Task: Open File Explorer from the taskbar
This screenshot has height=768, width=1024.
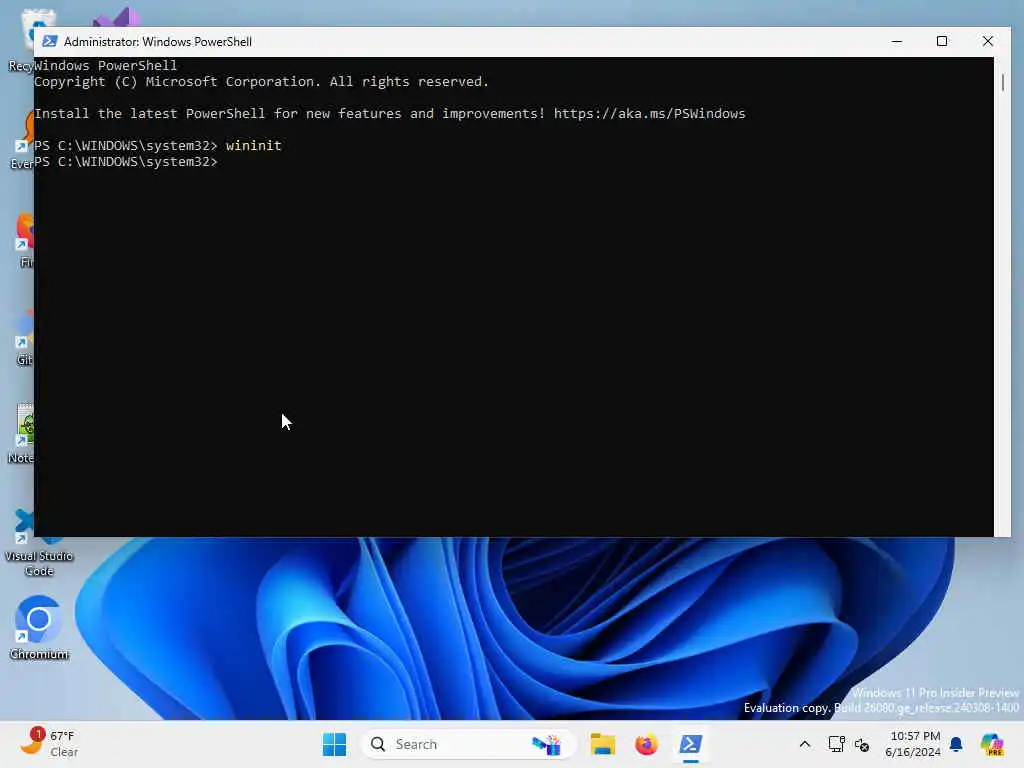Action: point(602,744)
